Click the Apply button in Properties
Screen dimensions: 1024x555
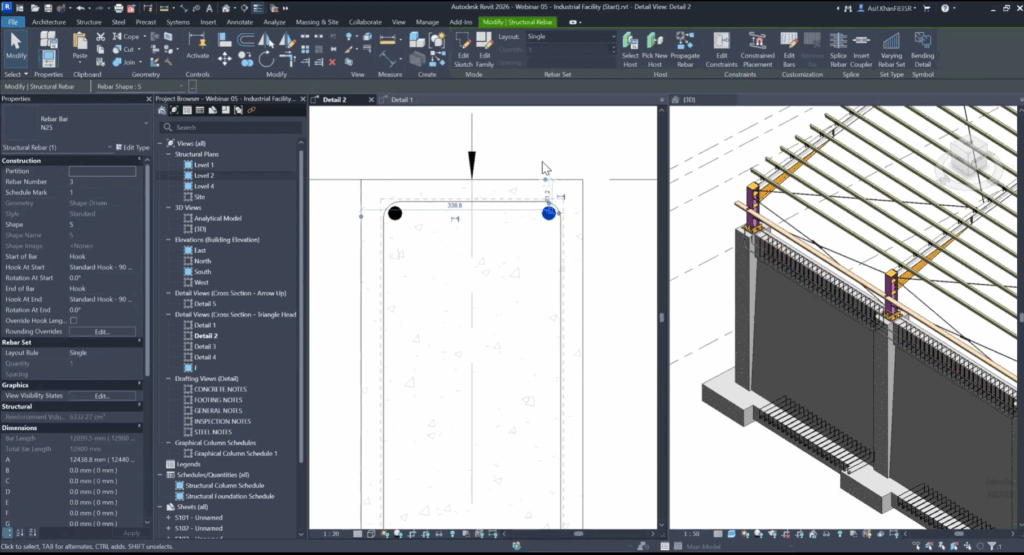[131, 533]
